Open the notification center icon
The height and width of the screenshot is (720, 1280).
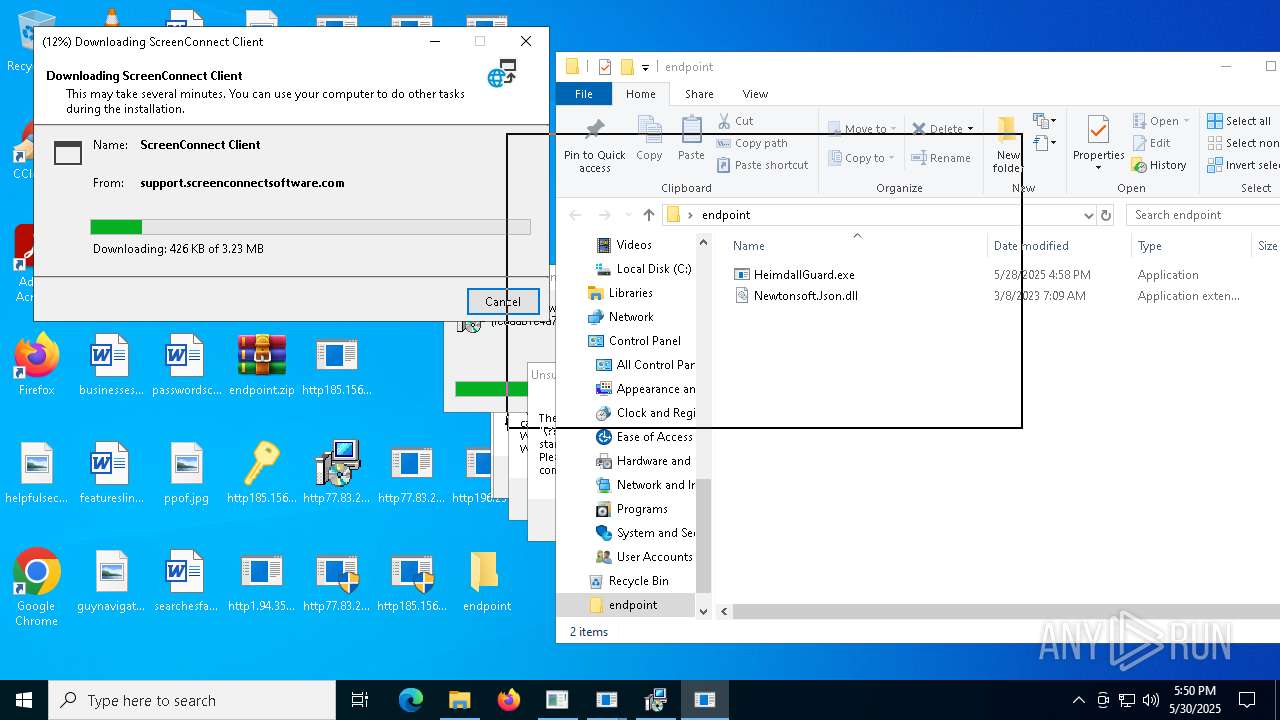click(x=1247, y=700)
